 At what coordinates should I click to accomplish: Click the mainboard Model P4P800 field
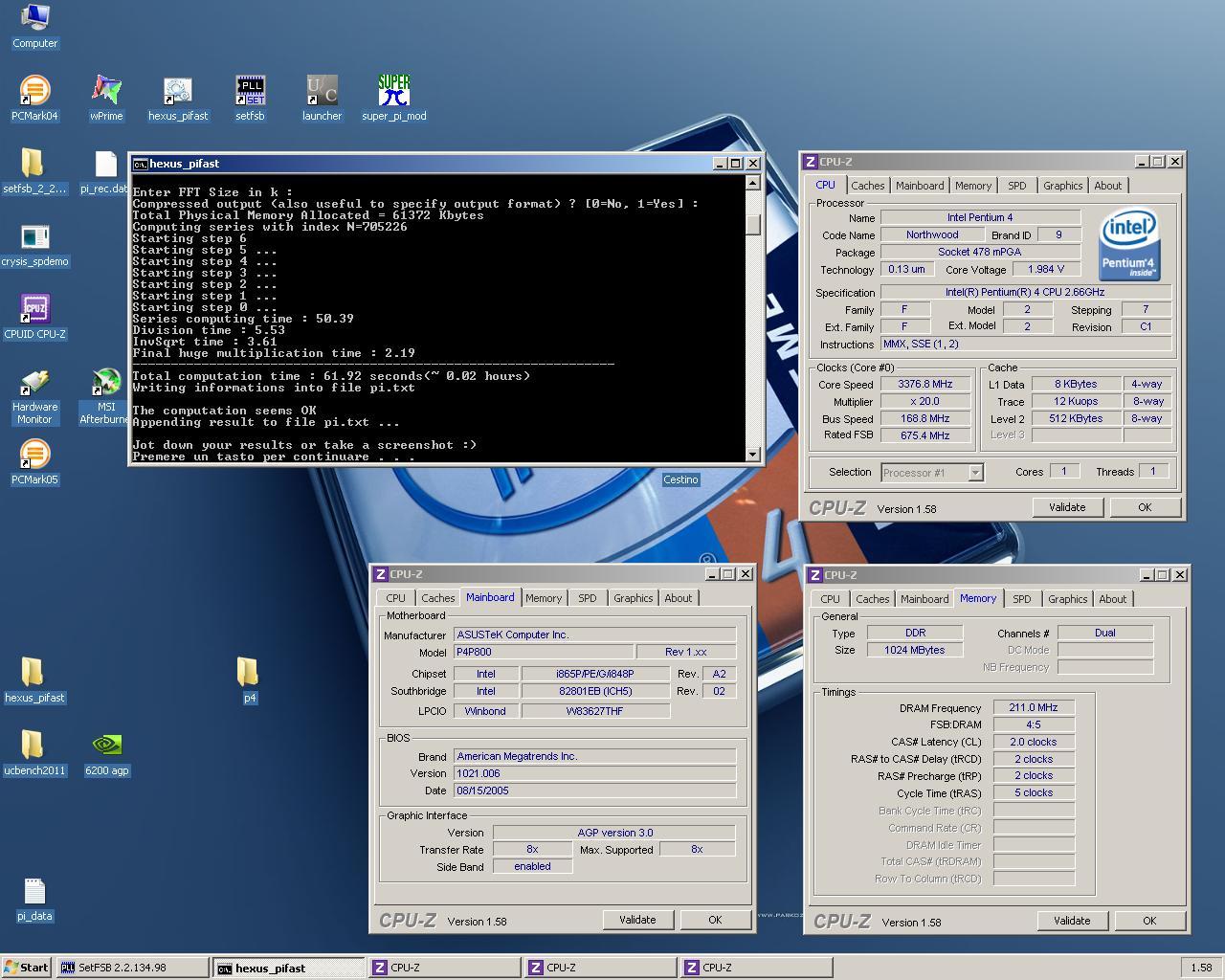click(544, 652)
